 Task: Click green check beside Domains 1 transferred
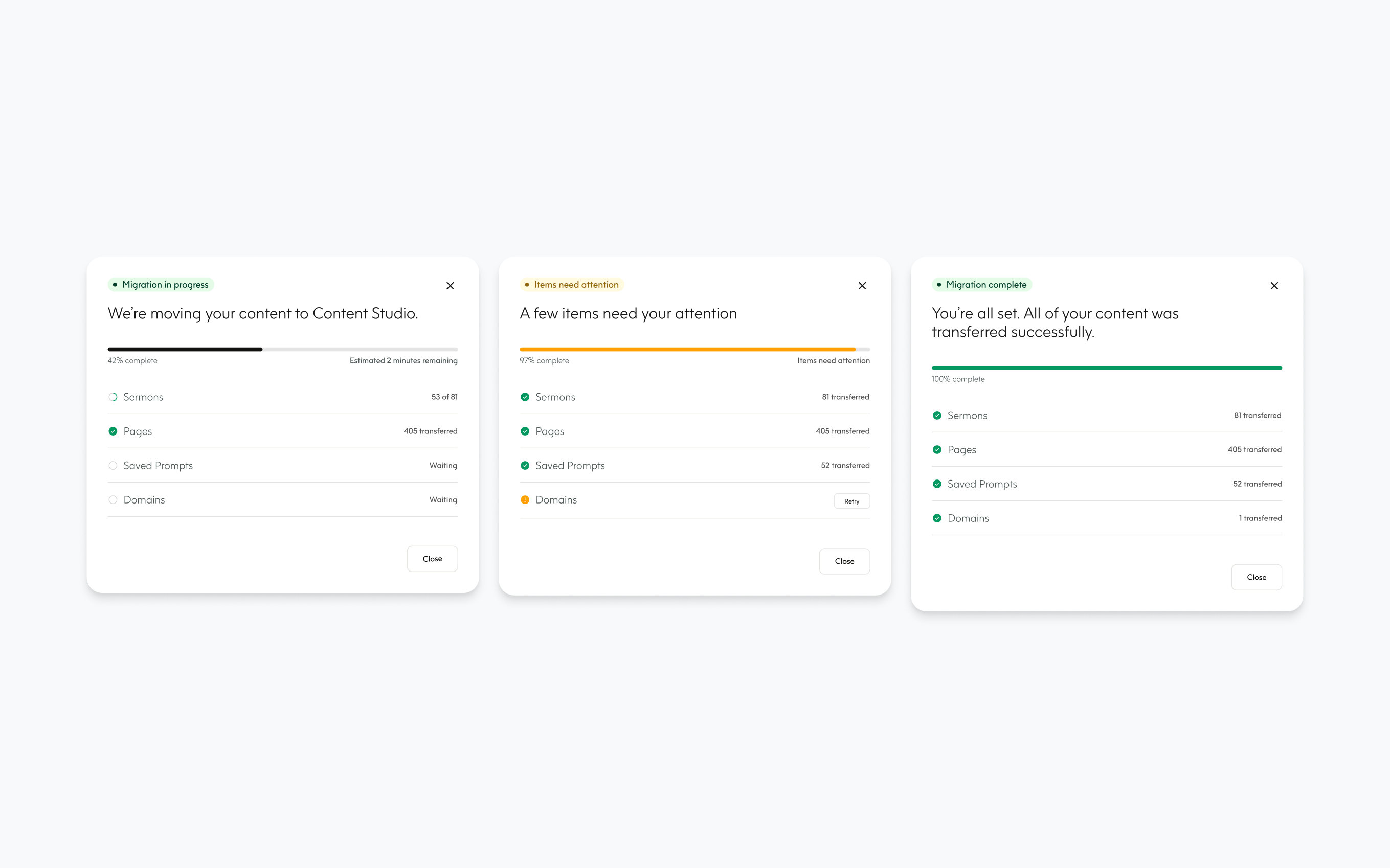click(937, 518)
